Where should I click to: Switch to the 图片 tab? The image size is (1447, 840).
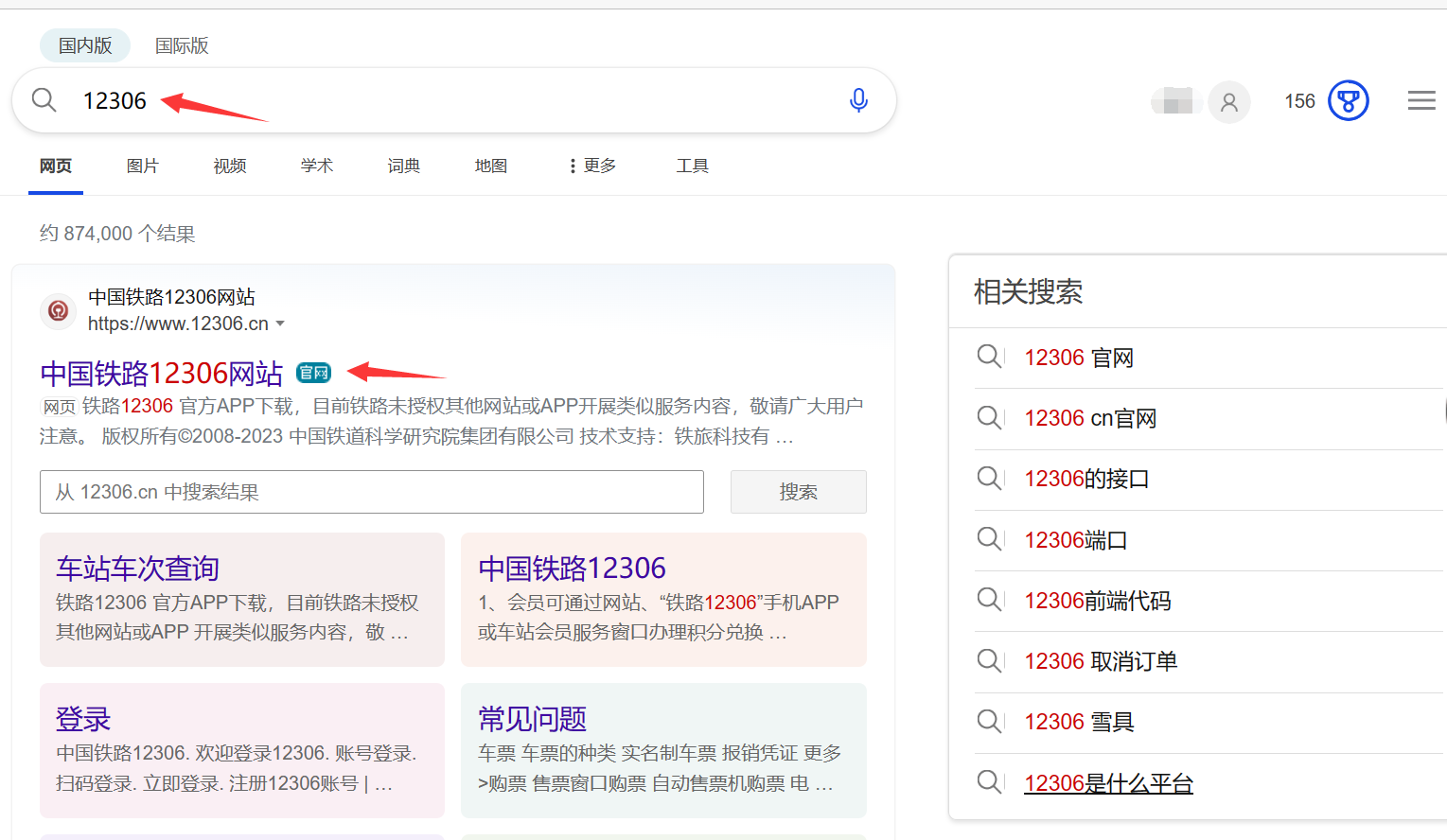(142, 165)
